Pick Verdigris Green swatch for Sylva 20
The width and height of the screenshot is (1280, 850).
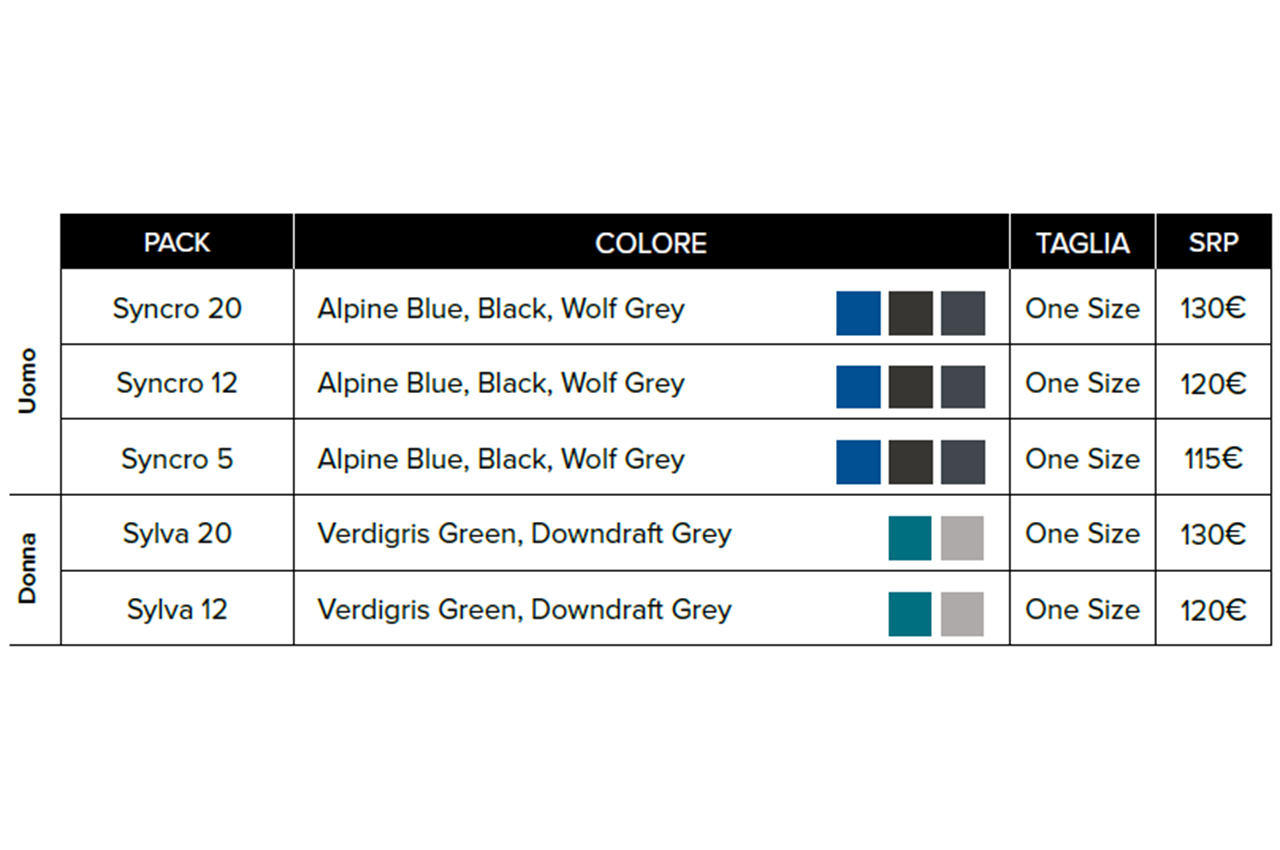point(910,538)
